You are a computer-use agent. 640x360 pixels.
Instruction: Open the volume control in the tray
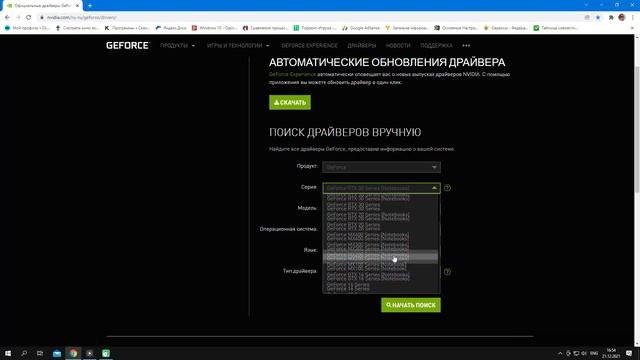coord(584,353)
